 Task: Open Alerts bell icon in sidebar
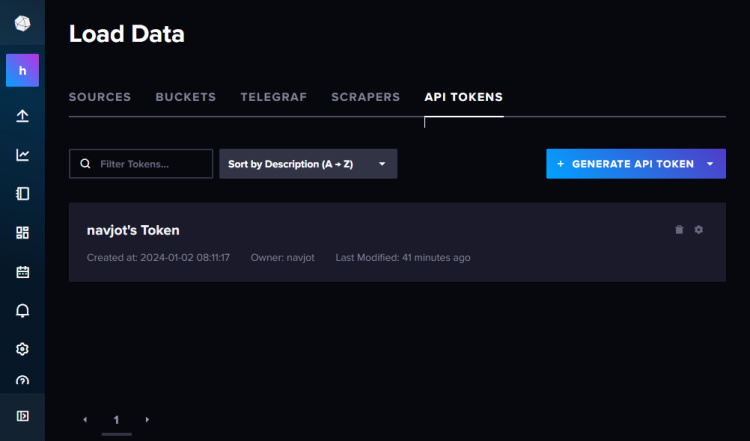tap(22, 311)
